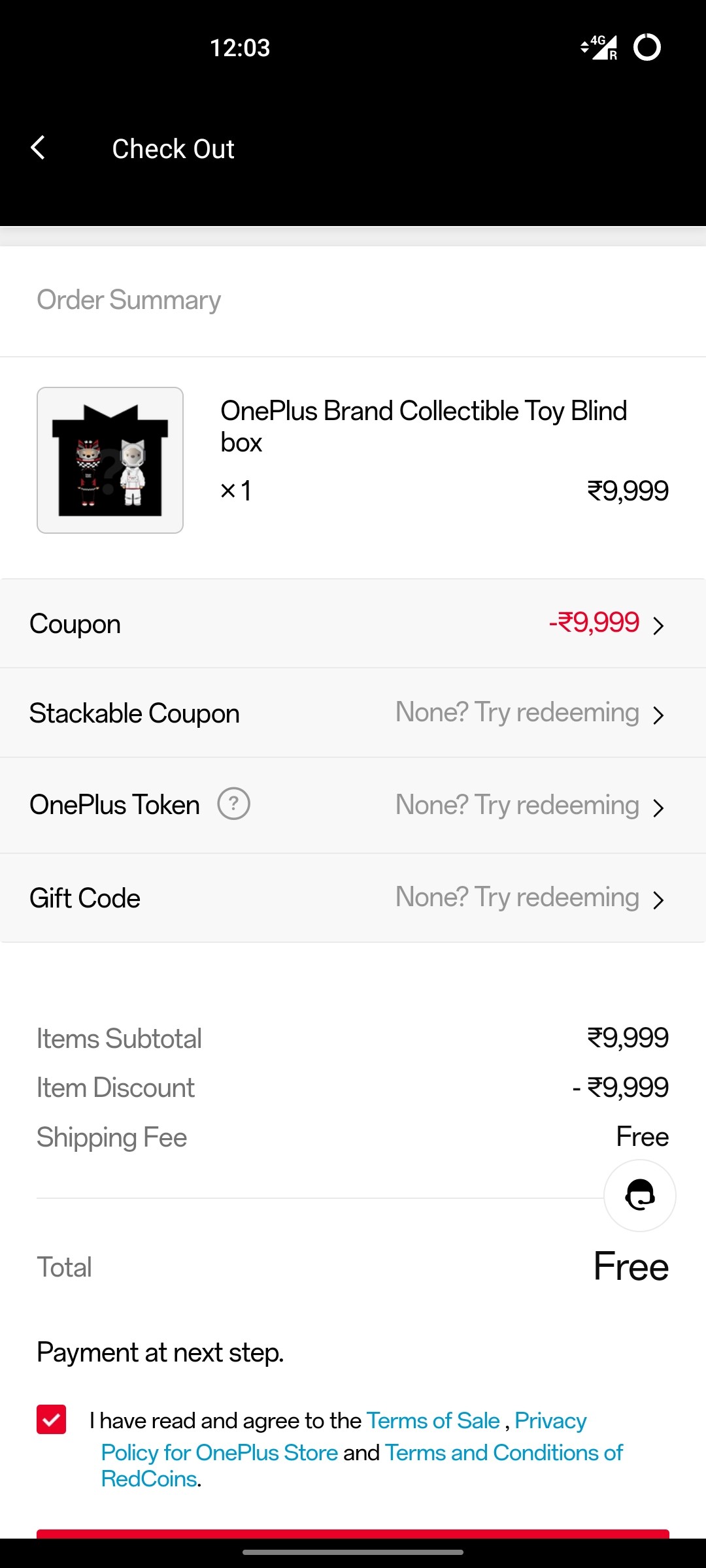The image size is (706, 1568).
Task: Tap the floating customer support chat icon
Action: click(639, 1195)
